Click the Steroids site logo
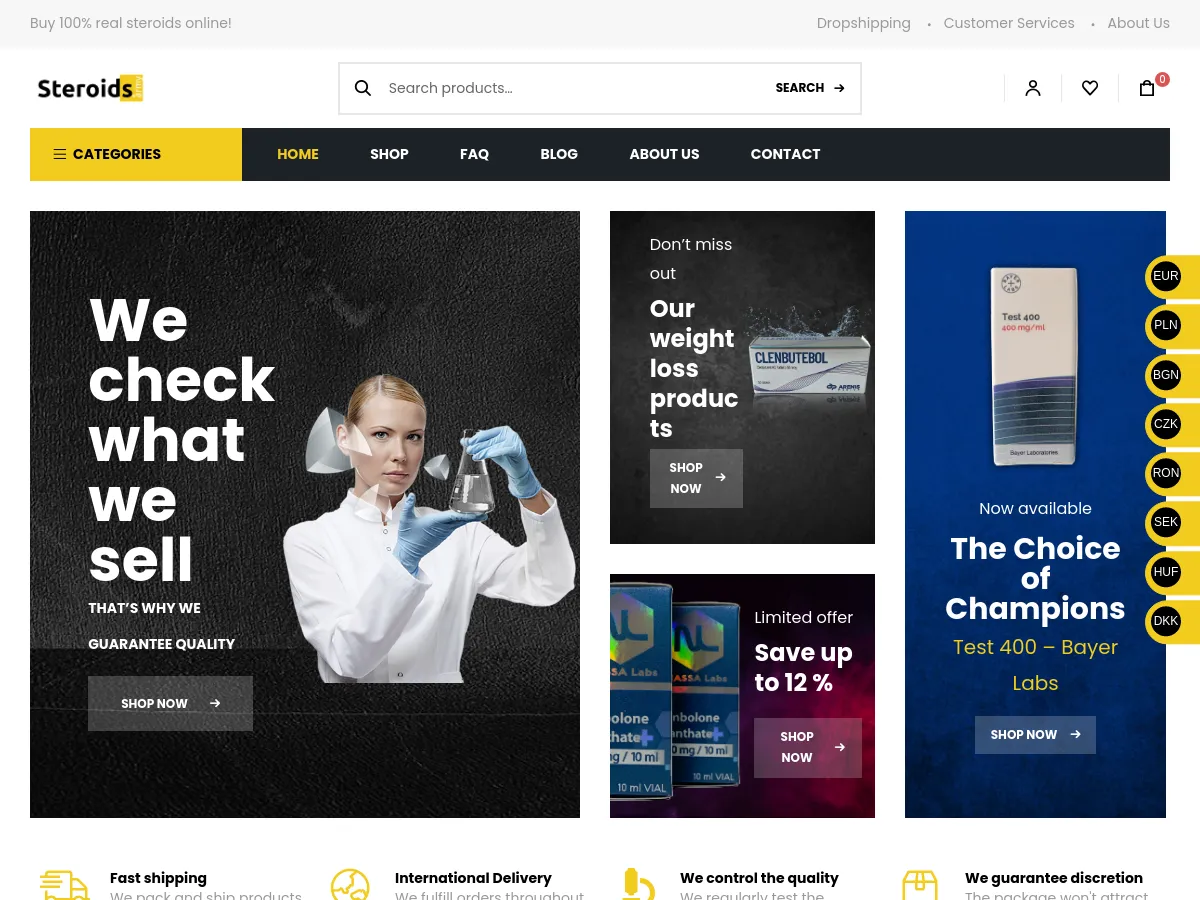This screenshot has height=900, width=1200. tap(90, 88)
